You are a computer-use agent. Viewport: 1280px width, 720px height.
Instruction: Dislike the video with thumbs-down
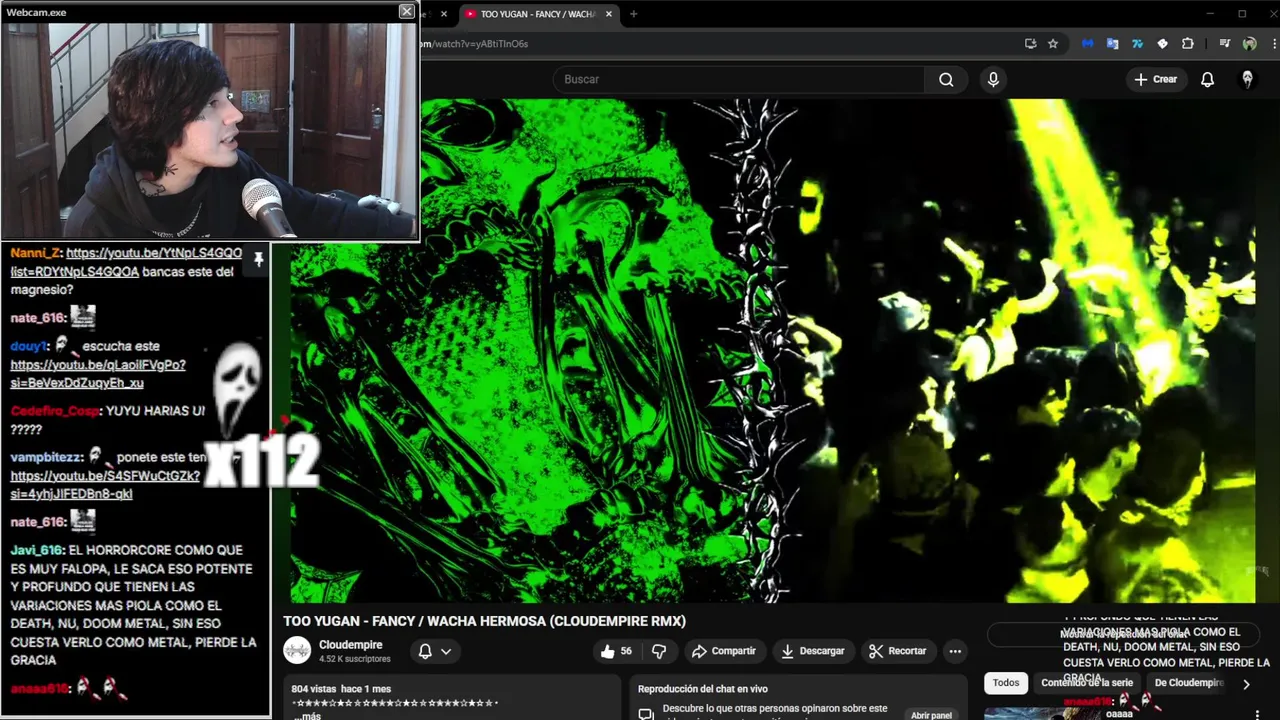click(x=659, y=651)
